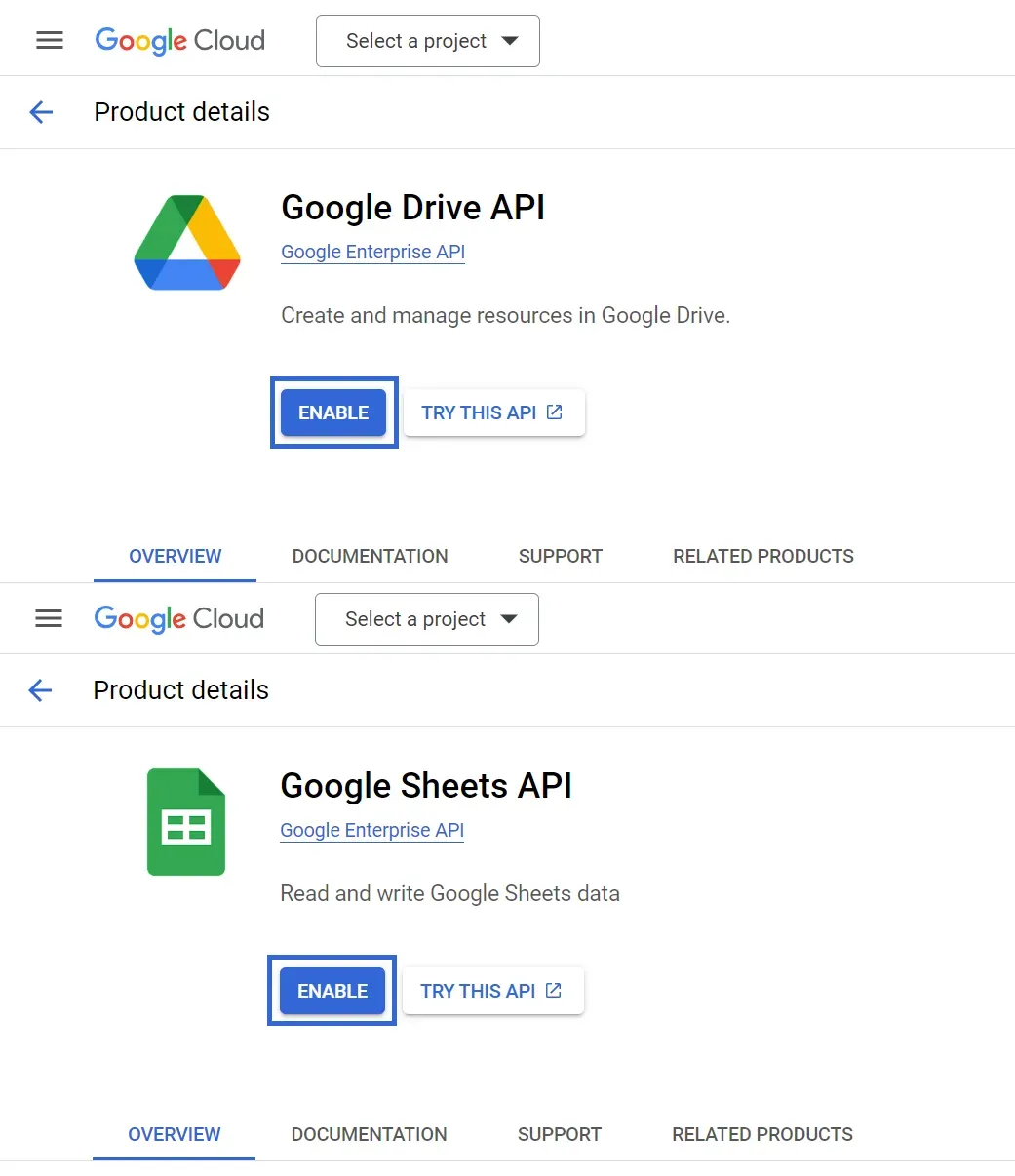Follow the Google Enterprise API link under Sheets API

tap(371, 830)
